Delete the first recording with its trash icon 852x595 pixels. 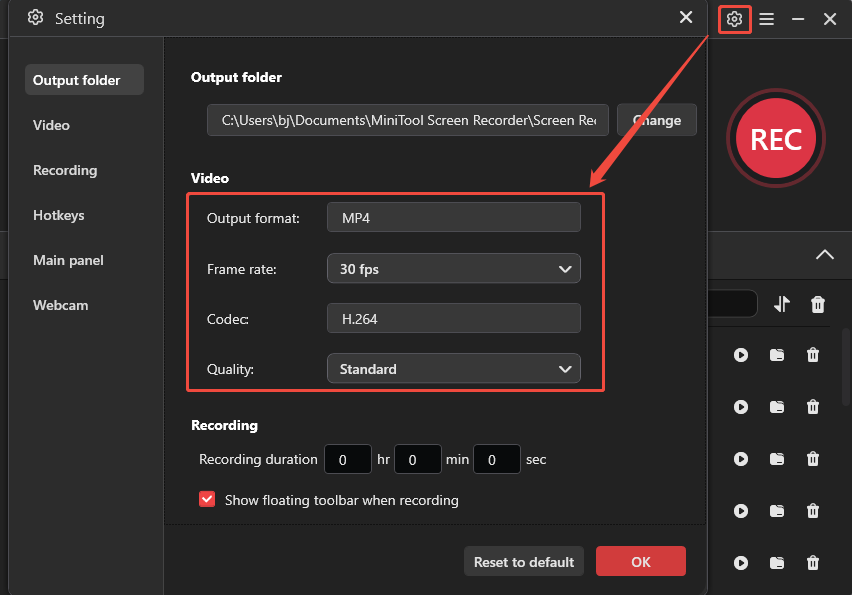pos(813,355)
